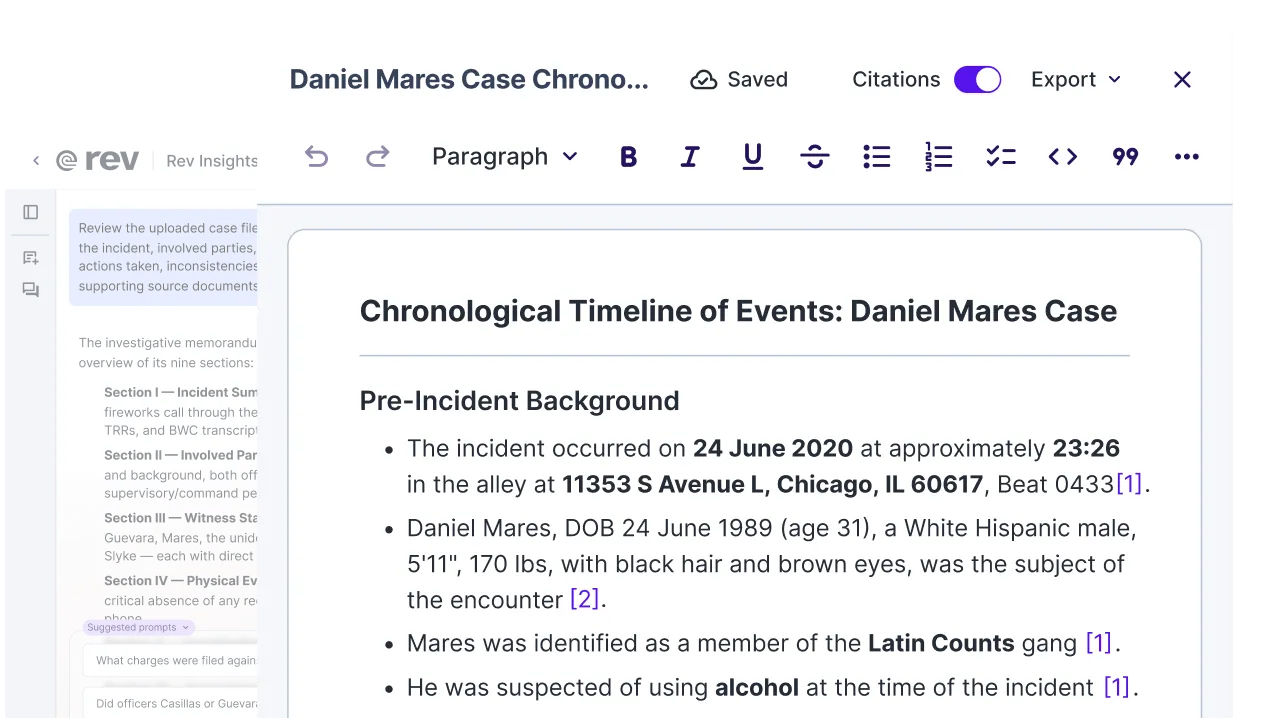
Task: Insert a checklist
Action: tap(1001, 157)
